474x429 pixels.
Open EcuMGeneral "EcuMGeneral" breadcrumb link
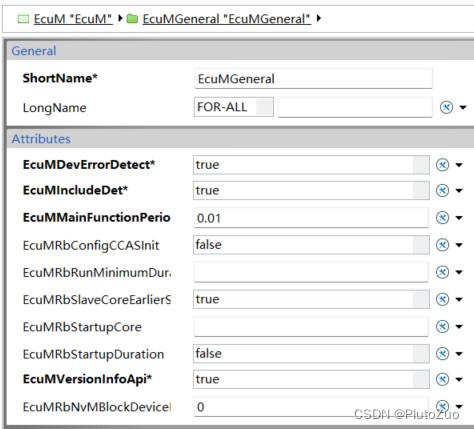tap(227, 19)
